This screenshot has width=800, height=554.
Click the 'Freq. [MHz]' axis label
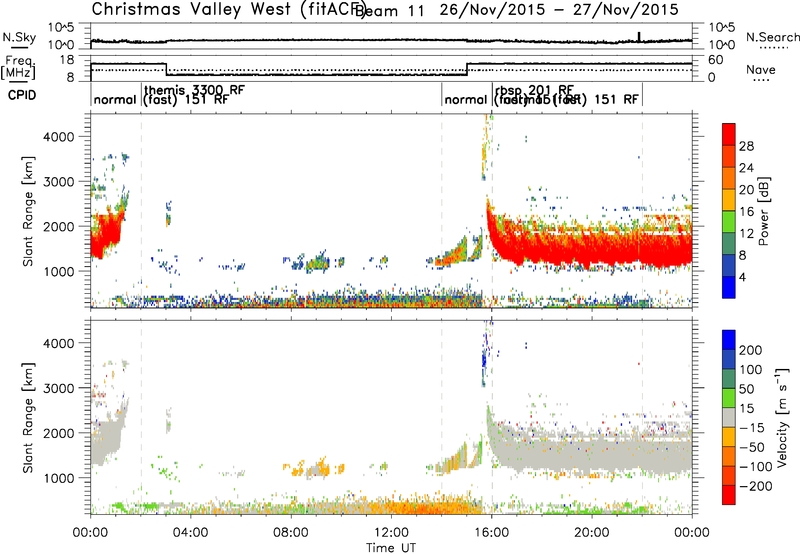click(x=18, y=68)
